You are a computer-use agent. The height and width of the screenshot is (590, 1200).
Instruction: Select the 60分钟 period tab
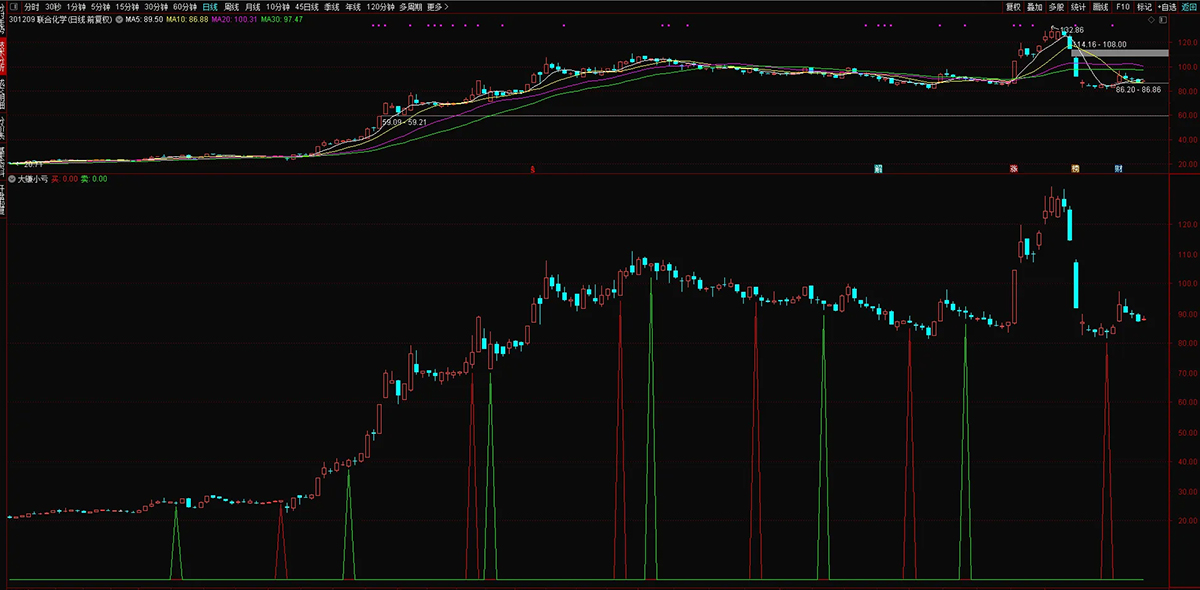pyautogui.click(x=186, y=6)
